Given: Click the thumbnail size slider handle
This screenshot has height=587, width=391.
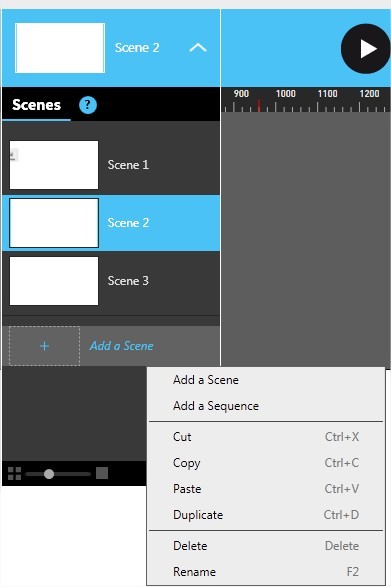Looking at the screenshot, I should [49, 474].
